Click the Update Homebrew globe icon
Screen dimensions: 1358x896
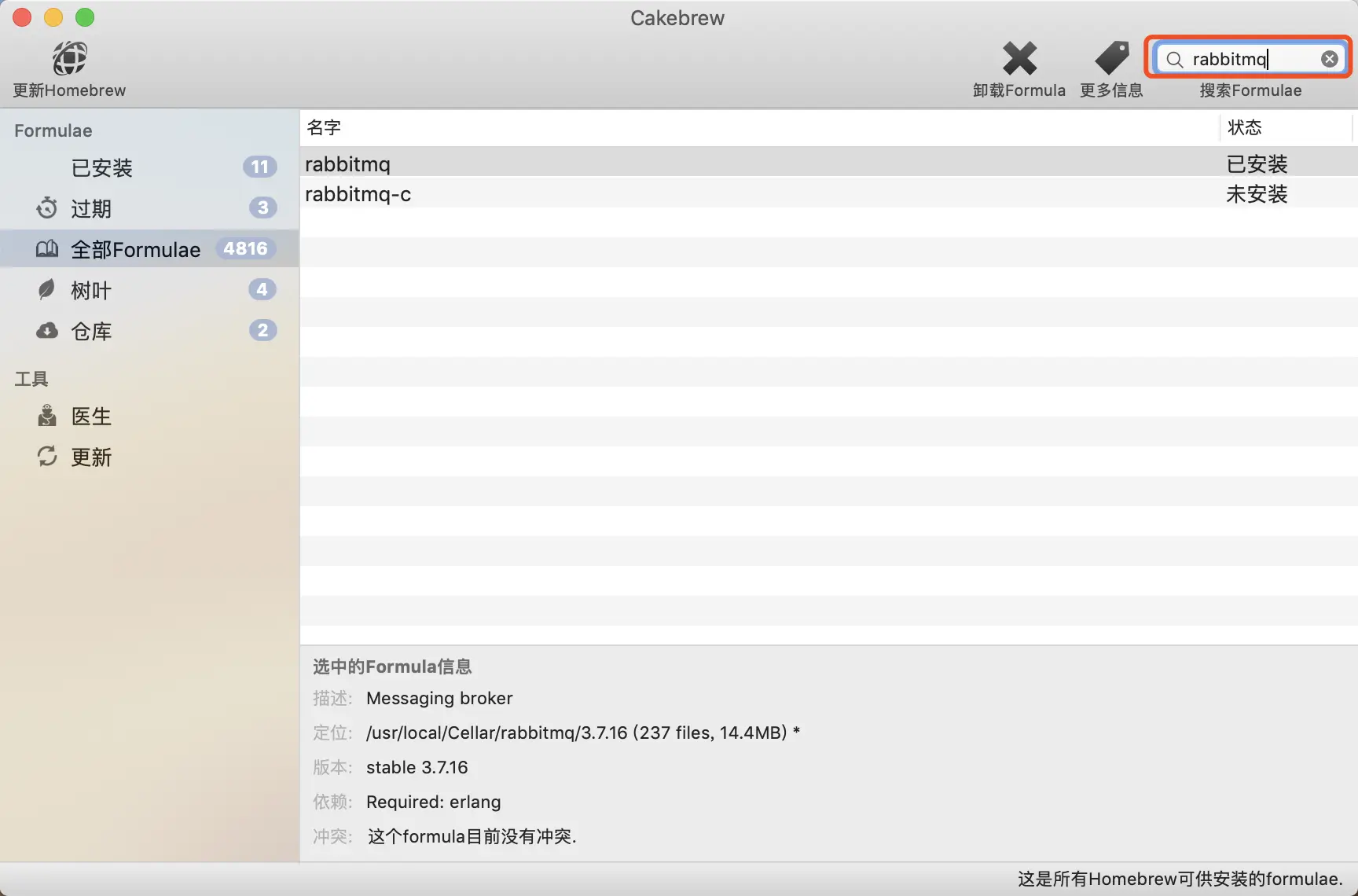click(69, 58)
